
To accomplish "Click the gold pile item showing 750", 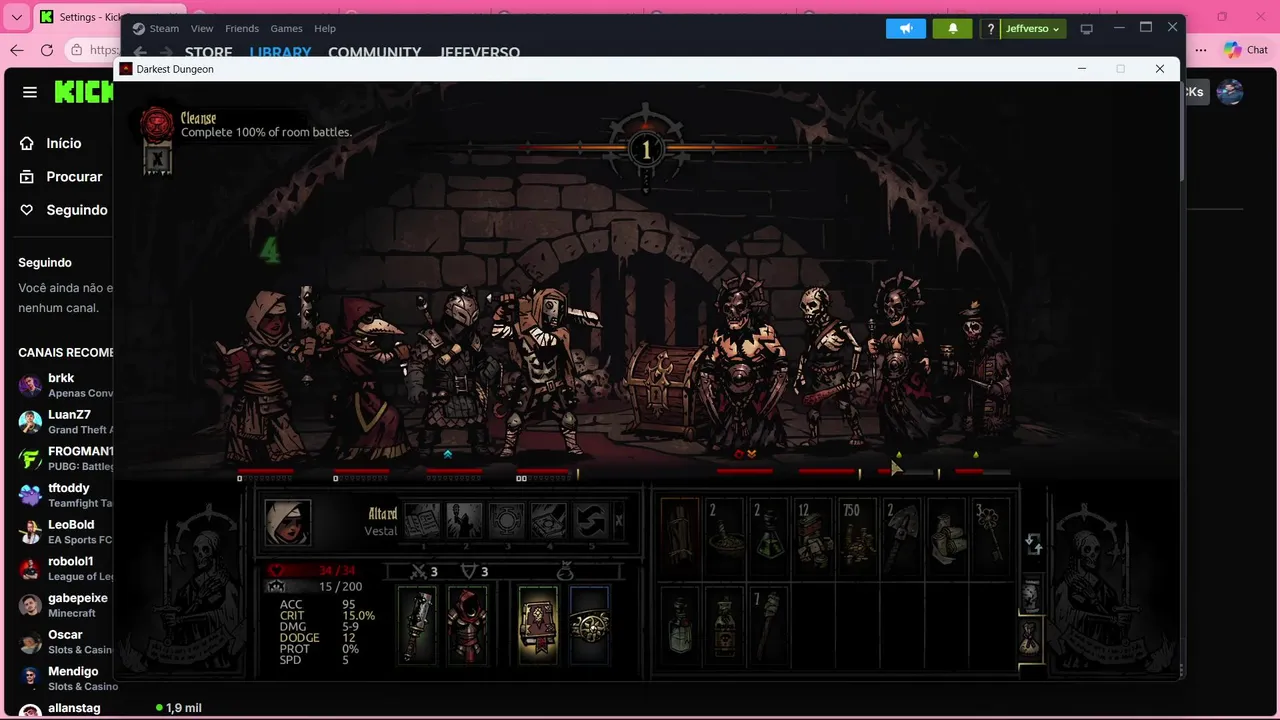I will [856, 538].
